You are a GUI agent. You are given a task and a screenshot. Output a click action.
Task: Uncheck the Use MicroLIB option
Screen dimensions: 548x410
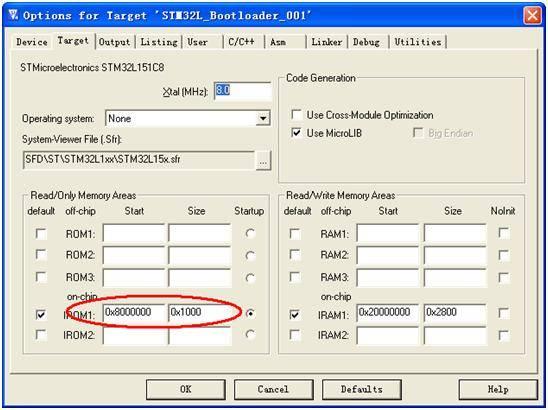pos(296,133)
